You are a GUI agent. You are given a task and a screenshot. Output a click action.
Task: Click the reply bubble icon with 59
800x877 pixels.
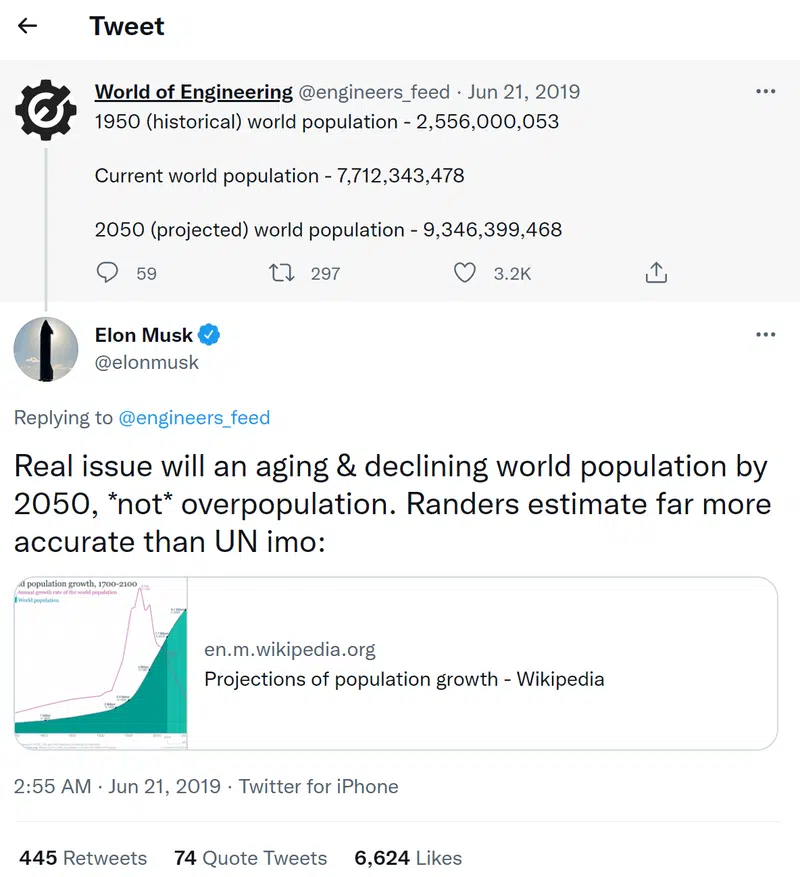click(x=107, y=273)
